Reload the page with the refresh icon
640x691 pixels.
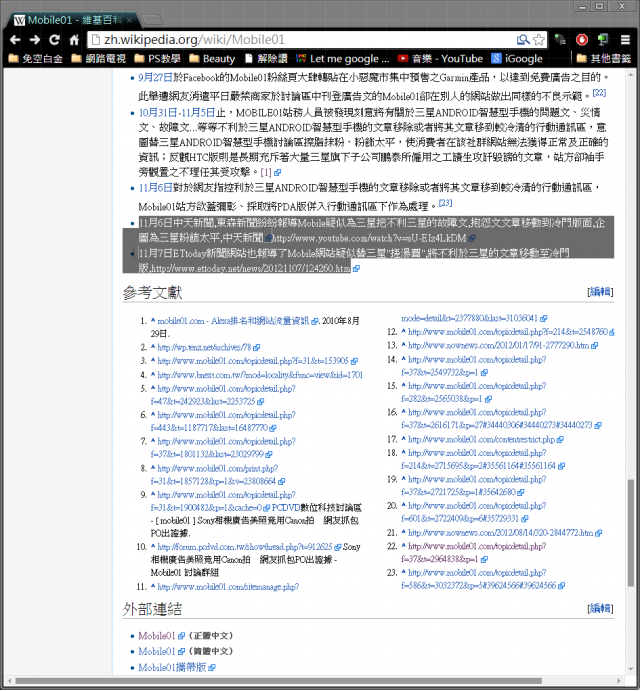[54, 40]
